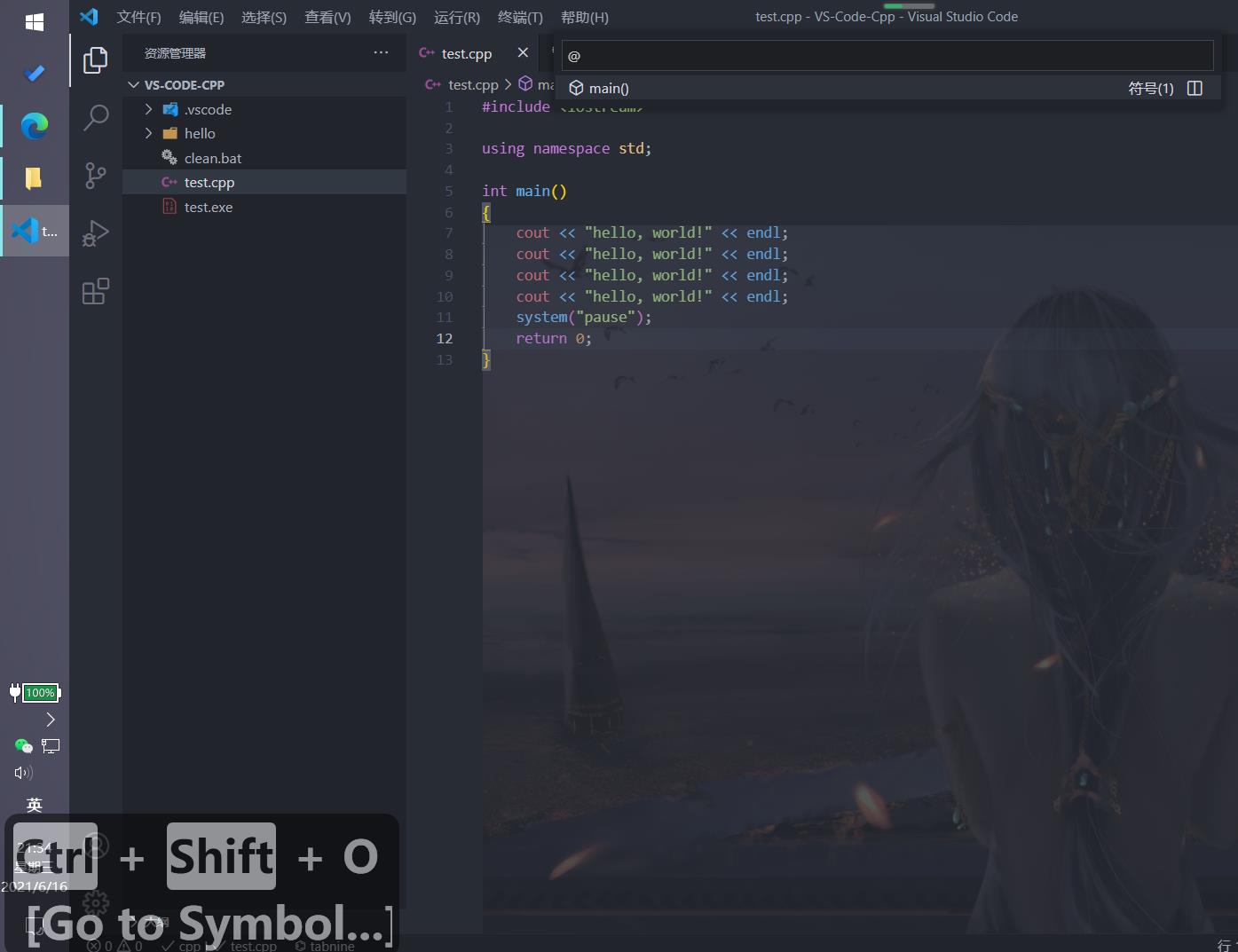
Task: Open the 文件(F) menu
Action: point(138,17)
